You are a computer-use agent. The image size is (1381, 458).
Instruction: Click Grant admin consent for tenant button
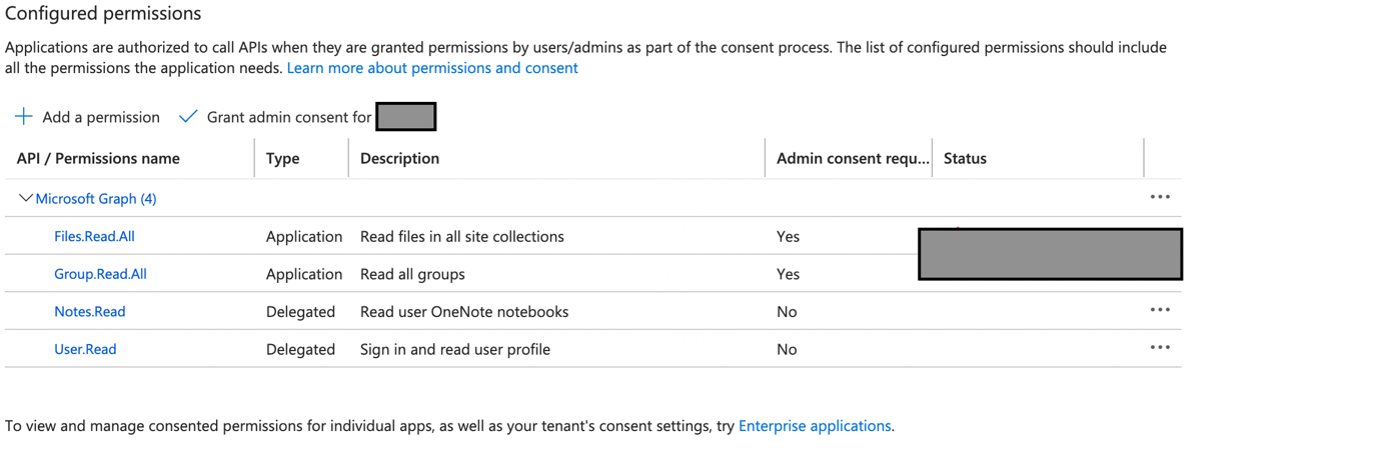[x=289, y=117]
